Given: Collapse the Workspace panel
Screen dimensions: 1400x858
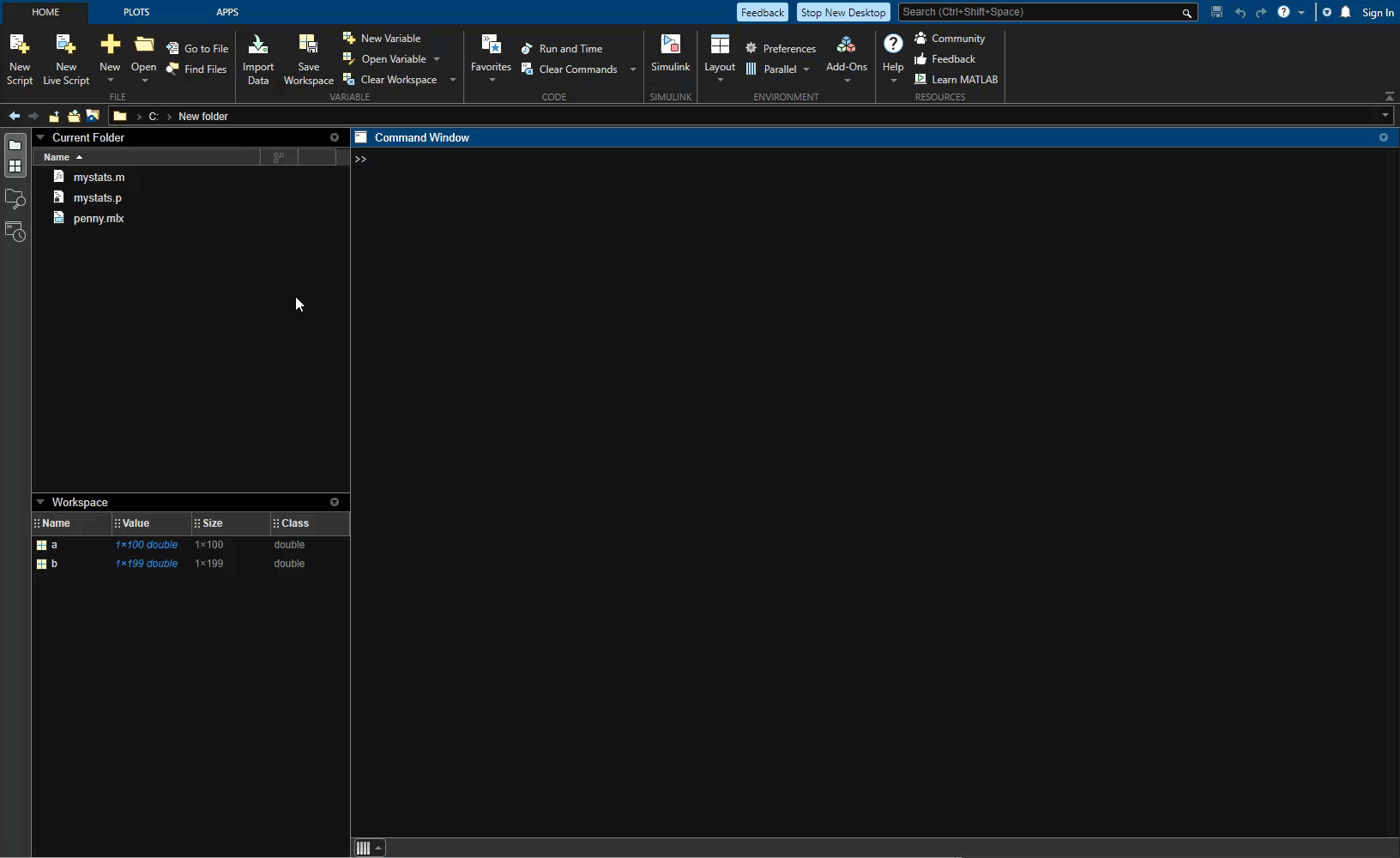Looking at the screenshot, I should coord(40,502).
